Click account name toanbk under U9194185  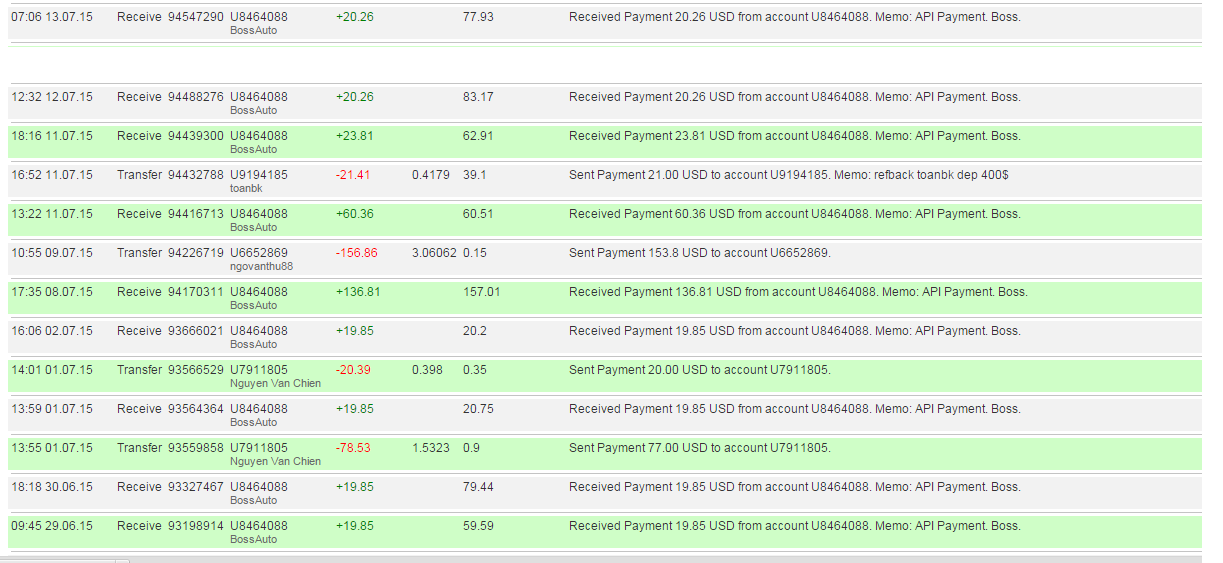[246, 188]
